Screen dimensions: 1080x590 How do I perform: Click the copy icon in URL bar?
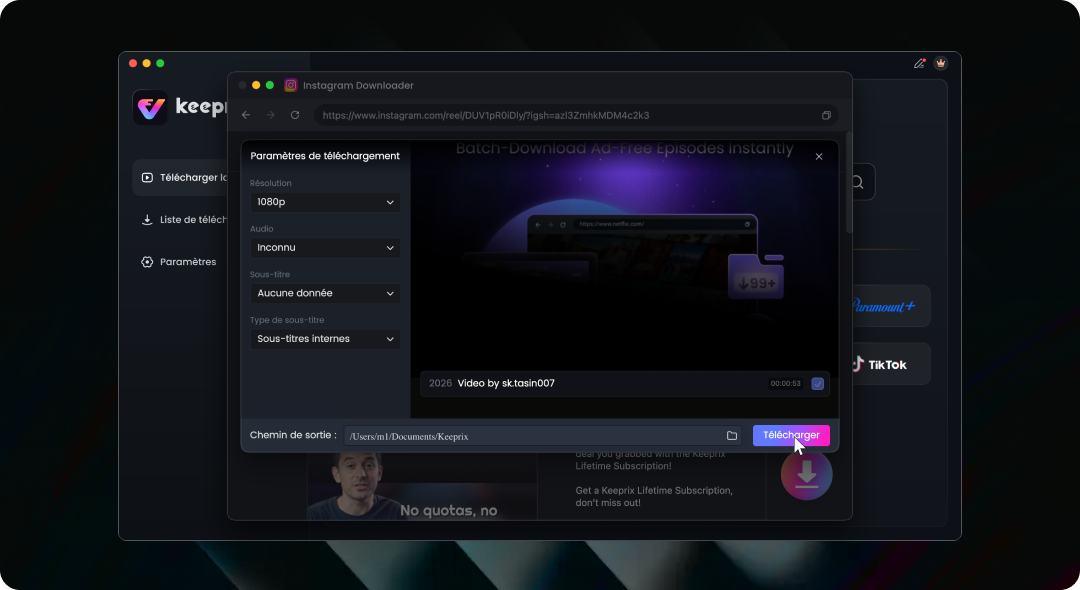[826, 115]
